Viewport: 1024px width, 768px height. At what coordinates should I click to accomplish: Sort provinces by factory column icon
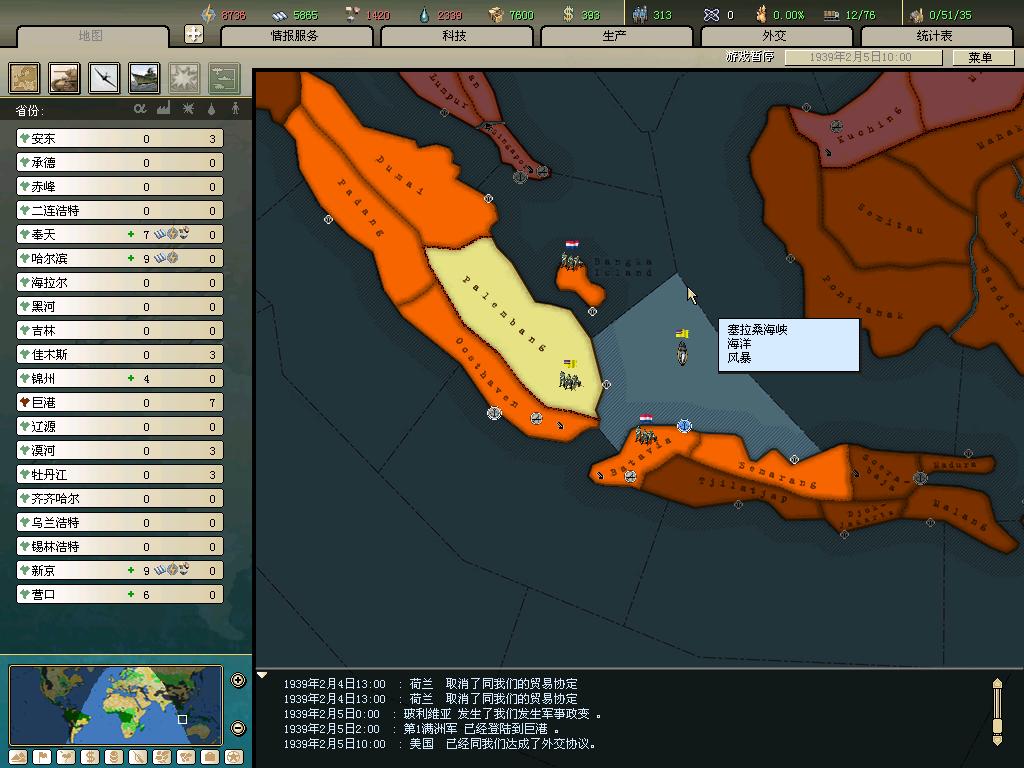164,109
